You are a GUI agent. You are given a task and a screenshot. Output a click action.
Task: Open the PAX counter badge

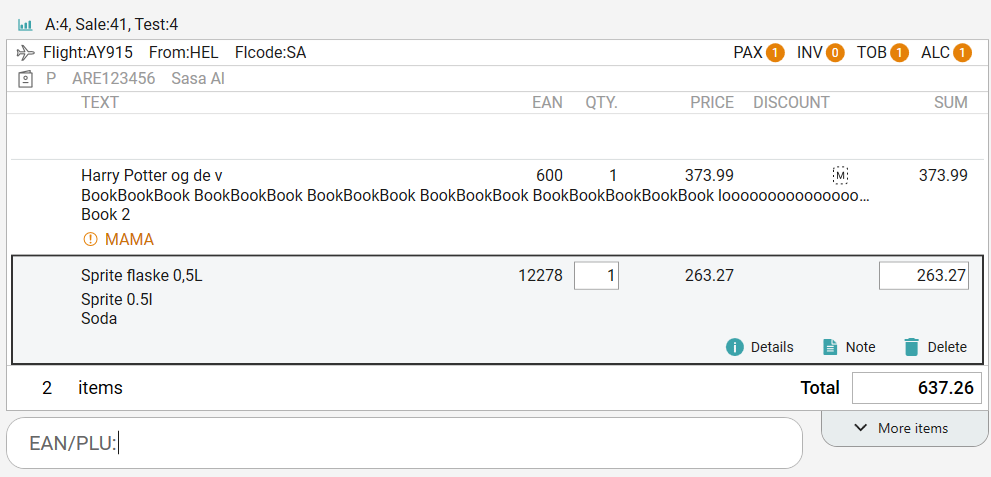pos(775,53)
